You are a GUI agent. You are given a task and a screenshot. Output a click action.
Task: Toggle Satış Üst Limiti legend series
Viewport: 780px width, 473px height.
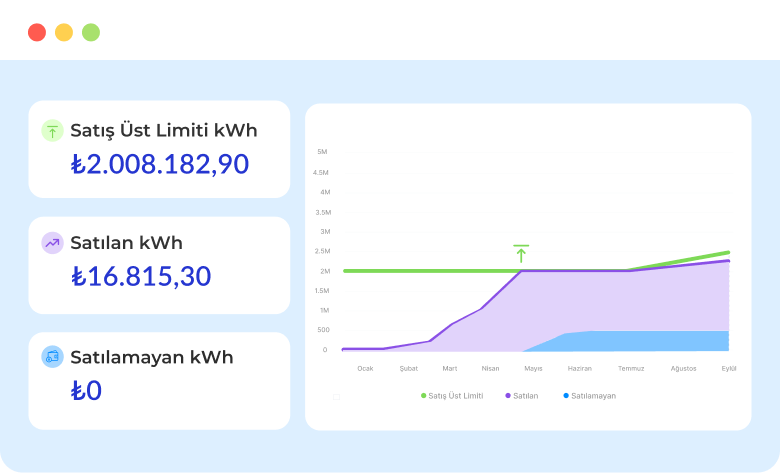[452, 396]
